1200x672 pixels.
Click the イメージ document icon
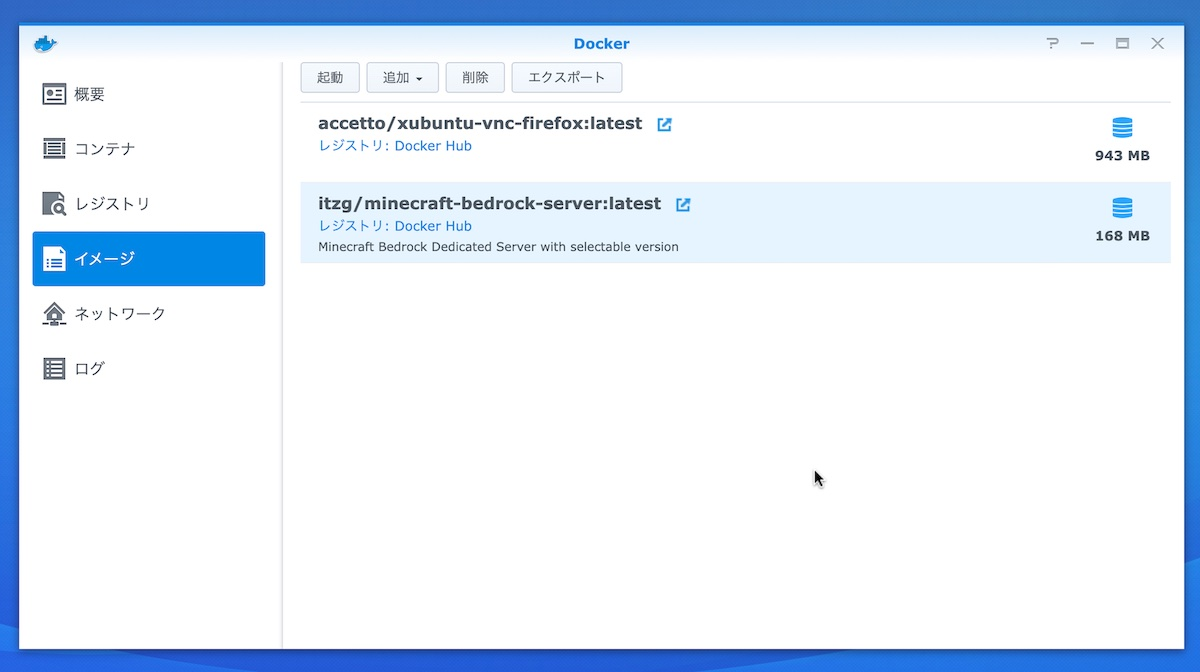click(x=54, y=259)
